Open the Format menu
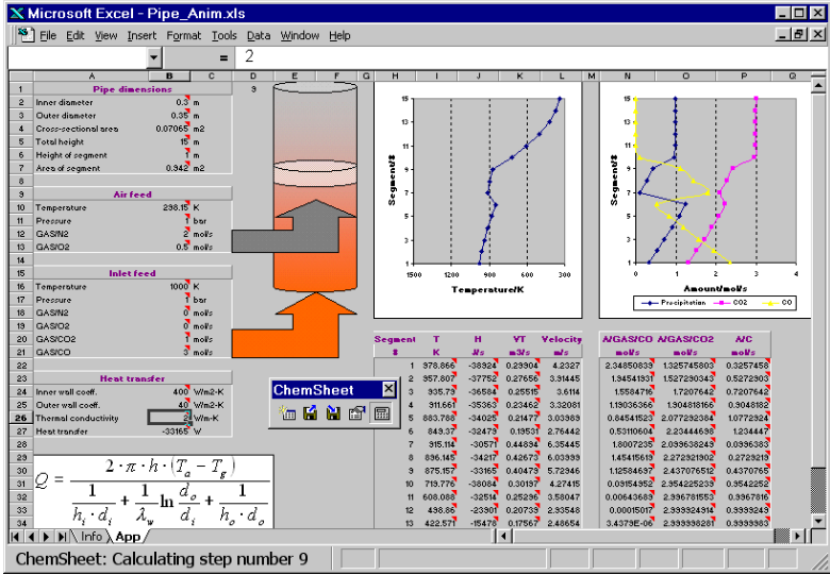This screenshot has height=576, width=830. (184, 36)
